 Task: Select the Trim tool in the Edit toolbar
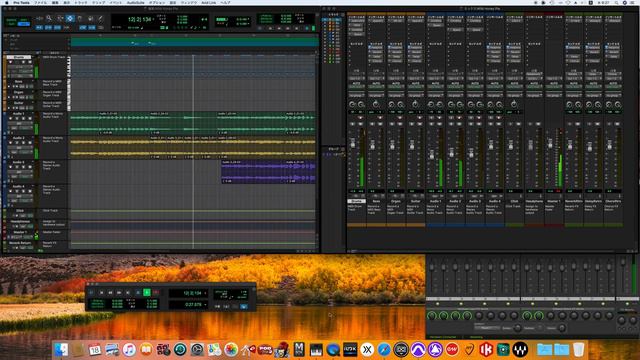60,18
